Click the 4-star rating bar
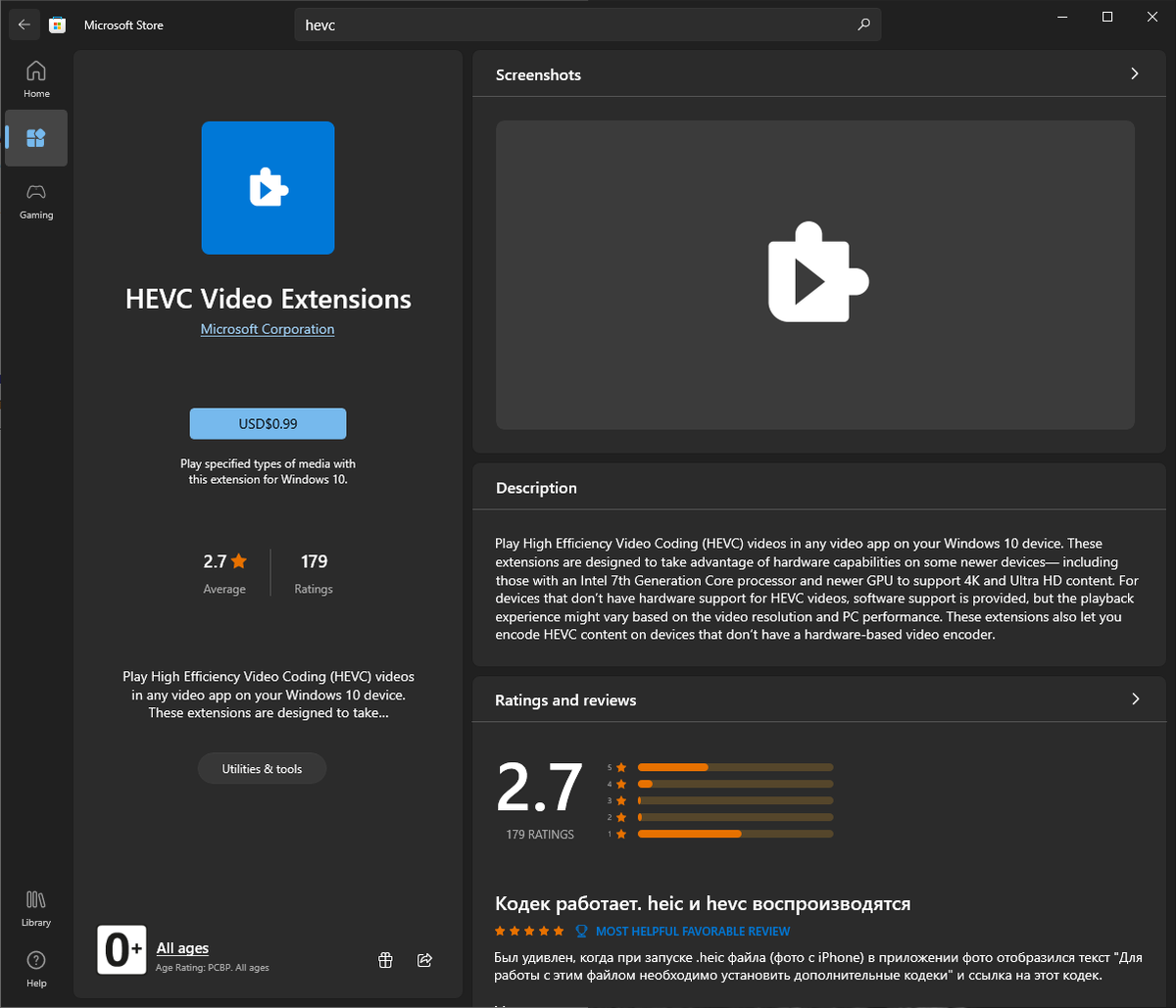Viewport: 1176px width, 1008px height. tap(735, 784)
